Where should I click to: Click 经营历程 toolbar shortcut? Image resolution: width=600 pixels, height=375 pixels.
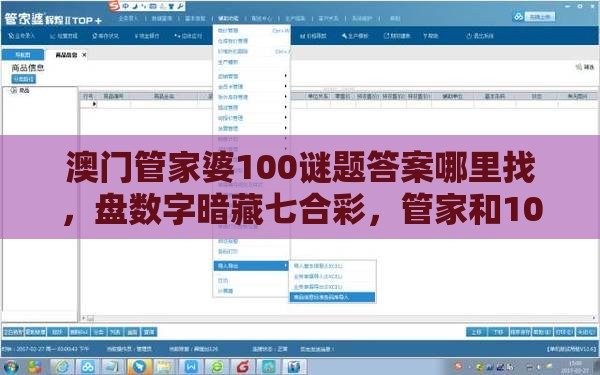[64, 36]
